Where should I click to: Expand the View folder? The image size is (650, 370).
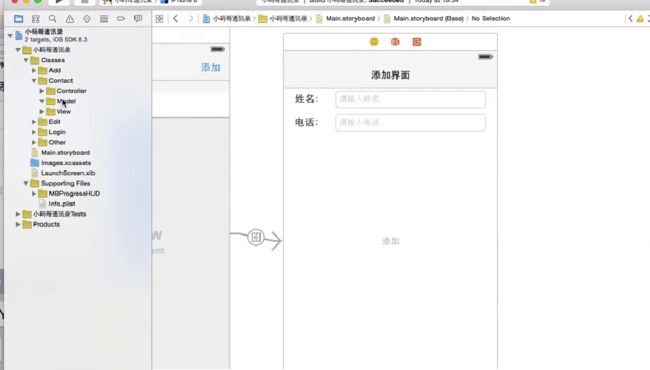click(42, 111)
